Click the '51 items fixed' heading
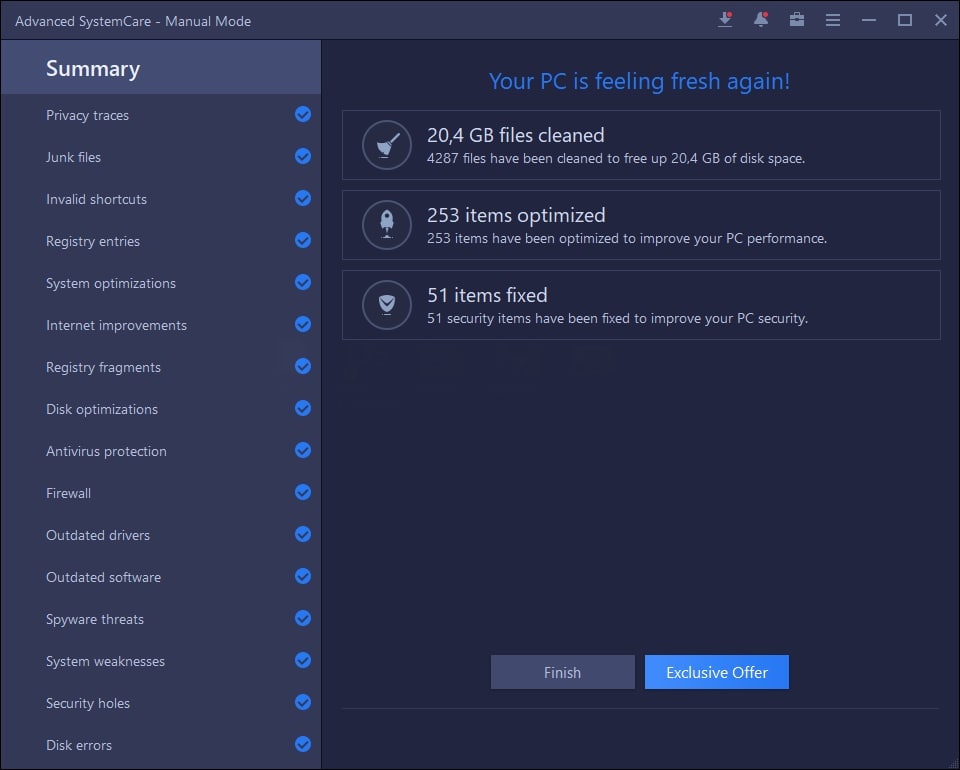The width and height of the screenshot is (960, 770). point(487,295)
